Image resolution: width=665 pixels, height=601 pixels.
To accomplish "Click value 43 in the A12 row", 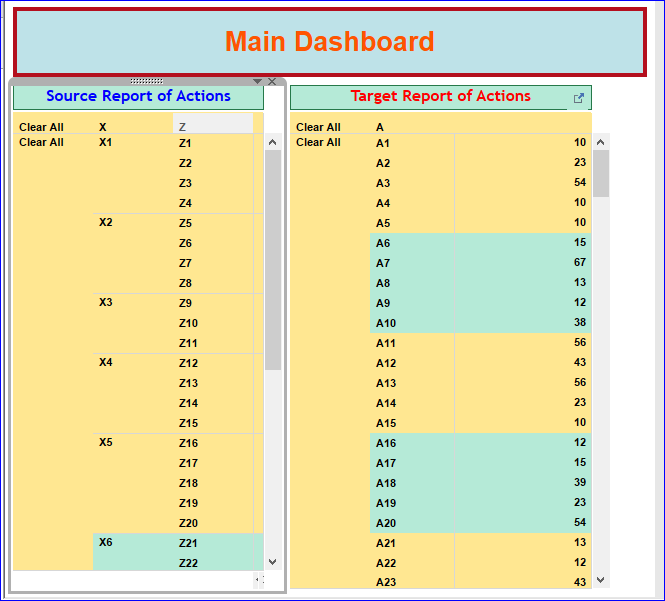I will pos(580,362).
